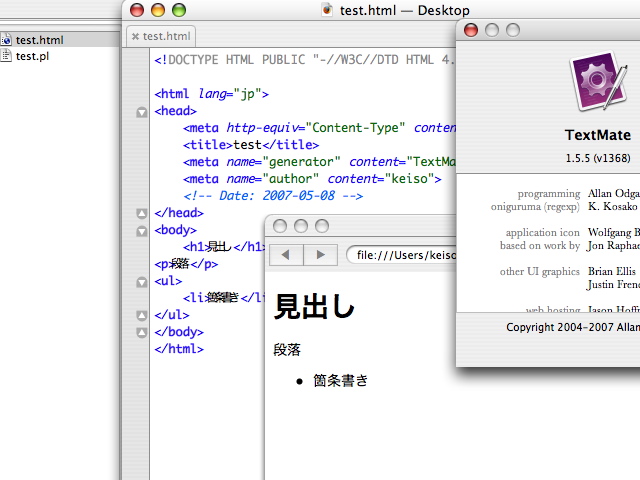Click the TextMate application icon in About window
Viewport: 640px width, 480px height.
tap(597, 85)
